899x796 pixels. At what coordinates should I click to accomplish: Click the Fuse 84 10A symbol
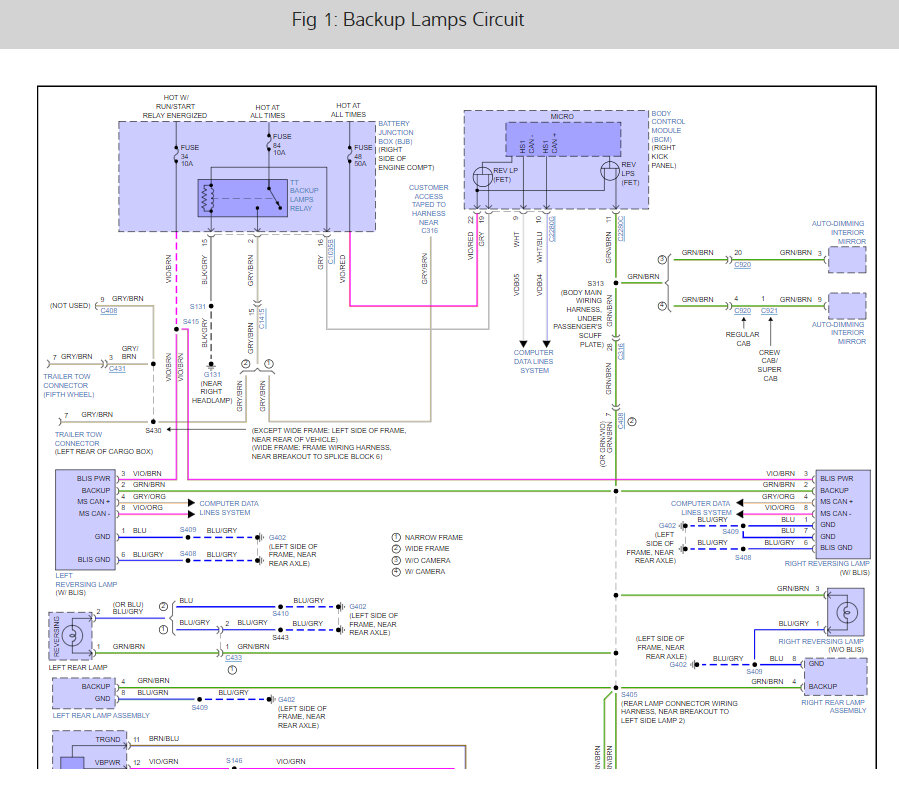click(269, 142)
